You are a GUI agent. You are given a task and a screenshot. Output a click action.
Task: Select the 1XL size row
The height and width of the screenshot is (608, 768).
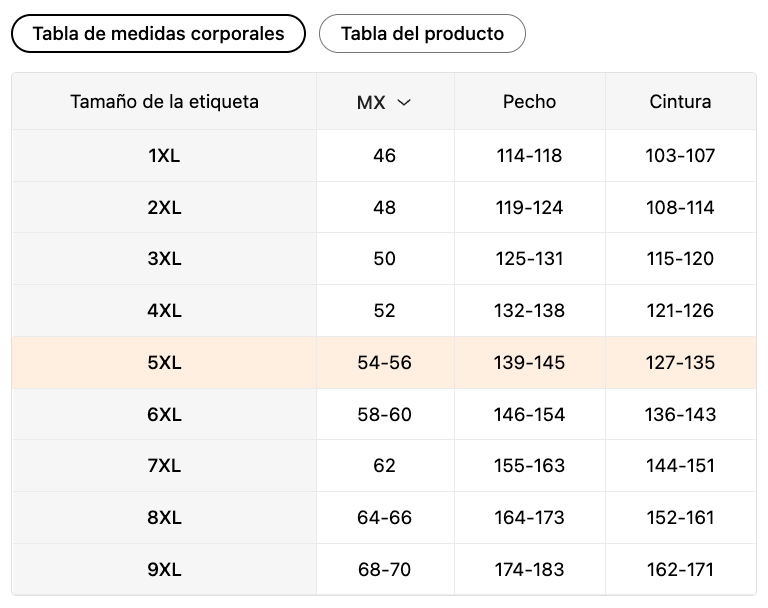pyautogui.click(x=384, y=156)
